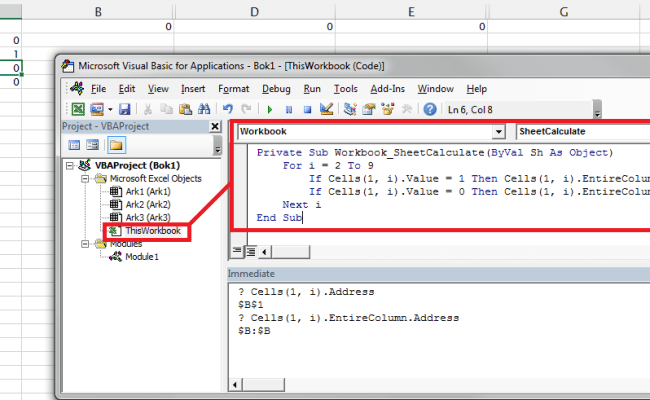This screenshot has height=400, width=650.
Task: Open the Debug menu
Action: (x=276, y=89)
